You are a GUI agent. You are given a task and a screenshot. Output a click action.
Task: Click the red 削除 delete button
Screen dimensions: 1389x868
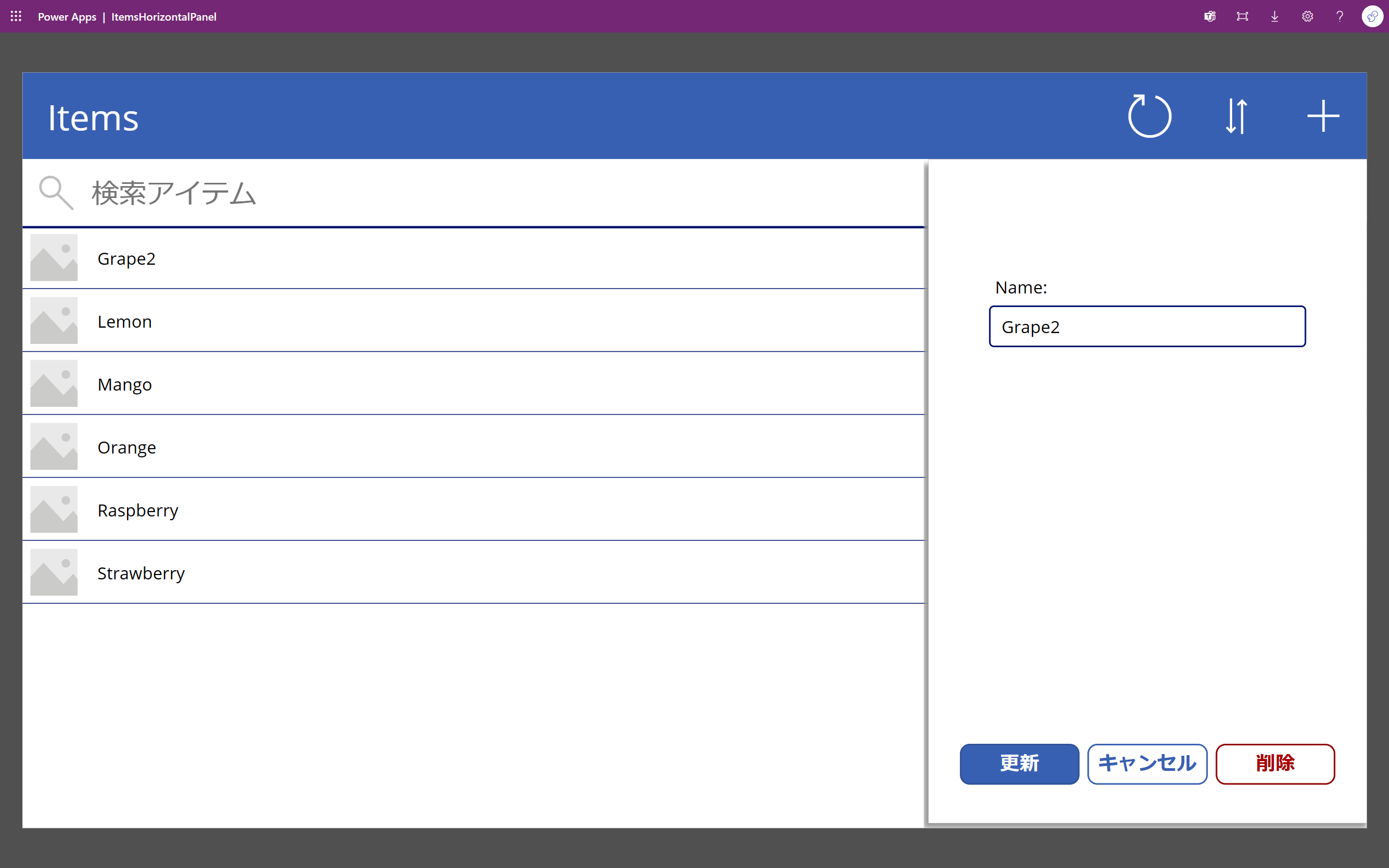pos(1275,763)
